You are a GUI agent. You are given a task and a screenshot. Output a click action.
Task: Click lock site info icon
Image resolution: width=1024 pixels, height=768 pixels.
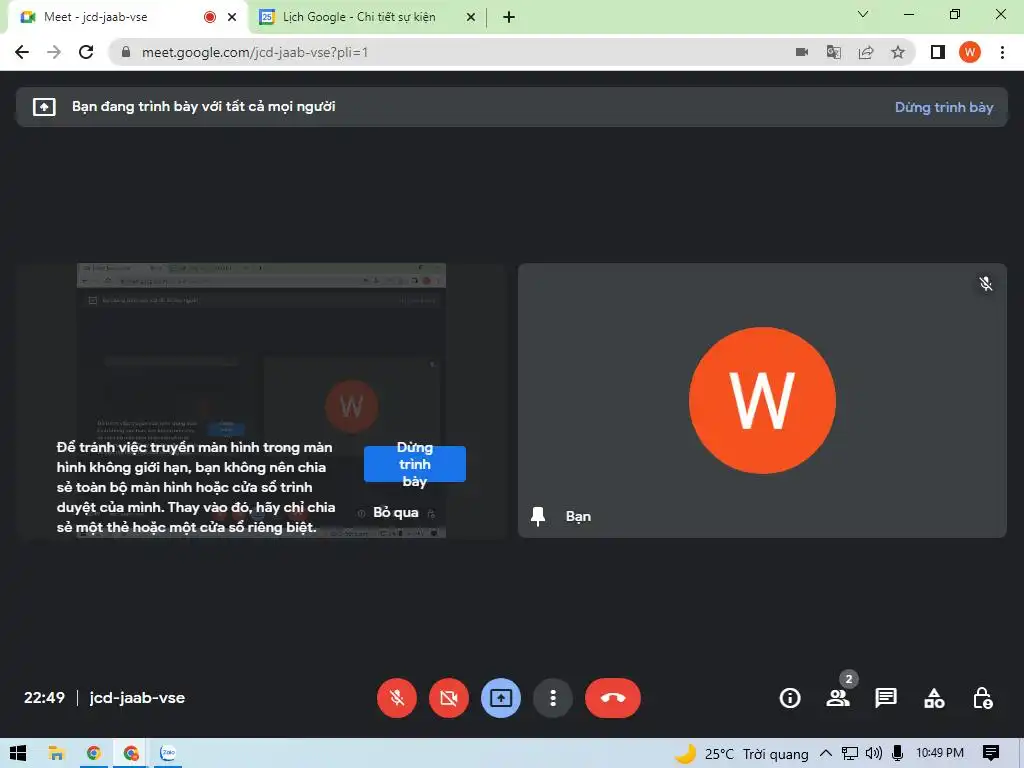point(126,52)
